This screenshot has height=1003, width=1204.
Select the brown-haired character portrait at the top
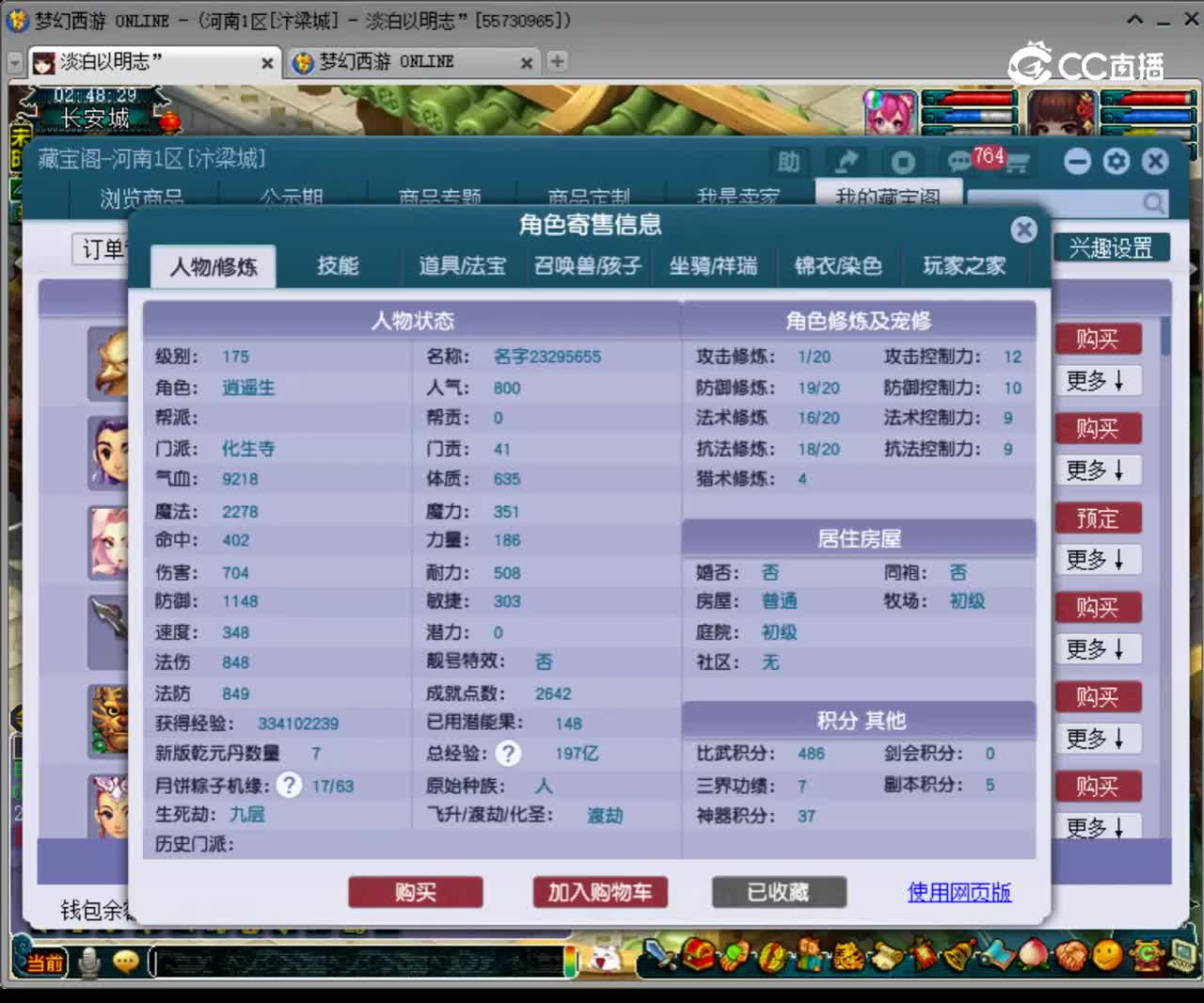[1063, 113]
